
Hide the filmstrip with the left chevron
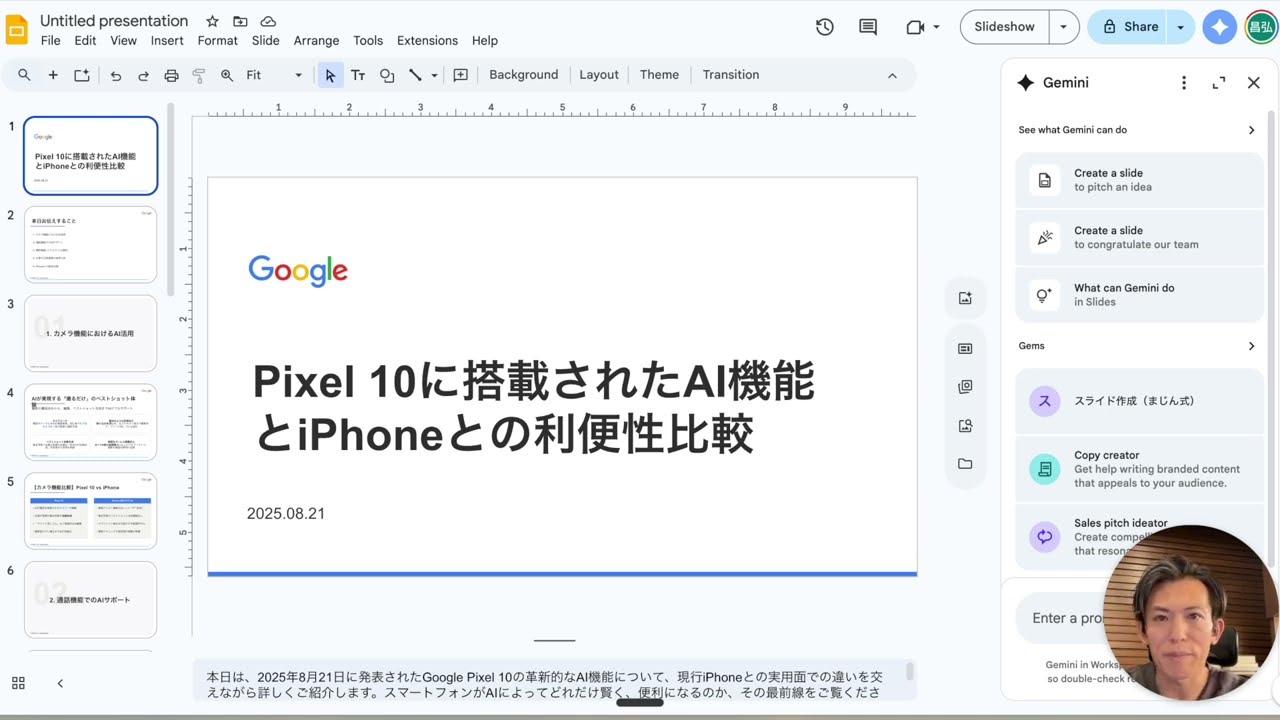tap(60, 683)
